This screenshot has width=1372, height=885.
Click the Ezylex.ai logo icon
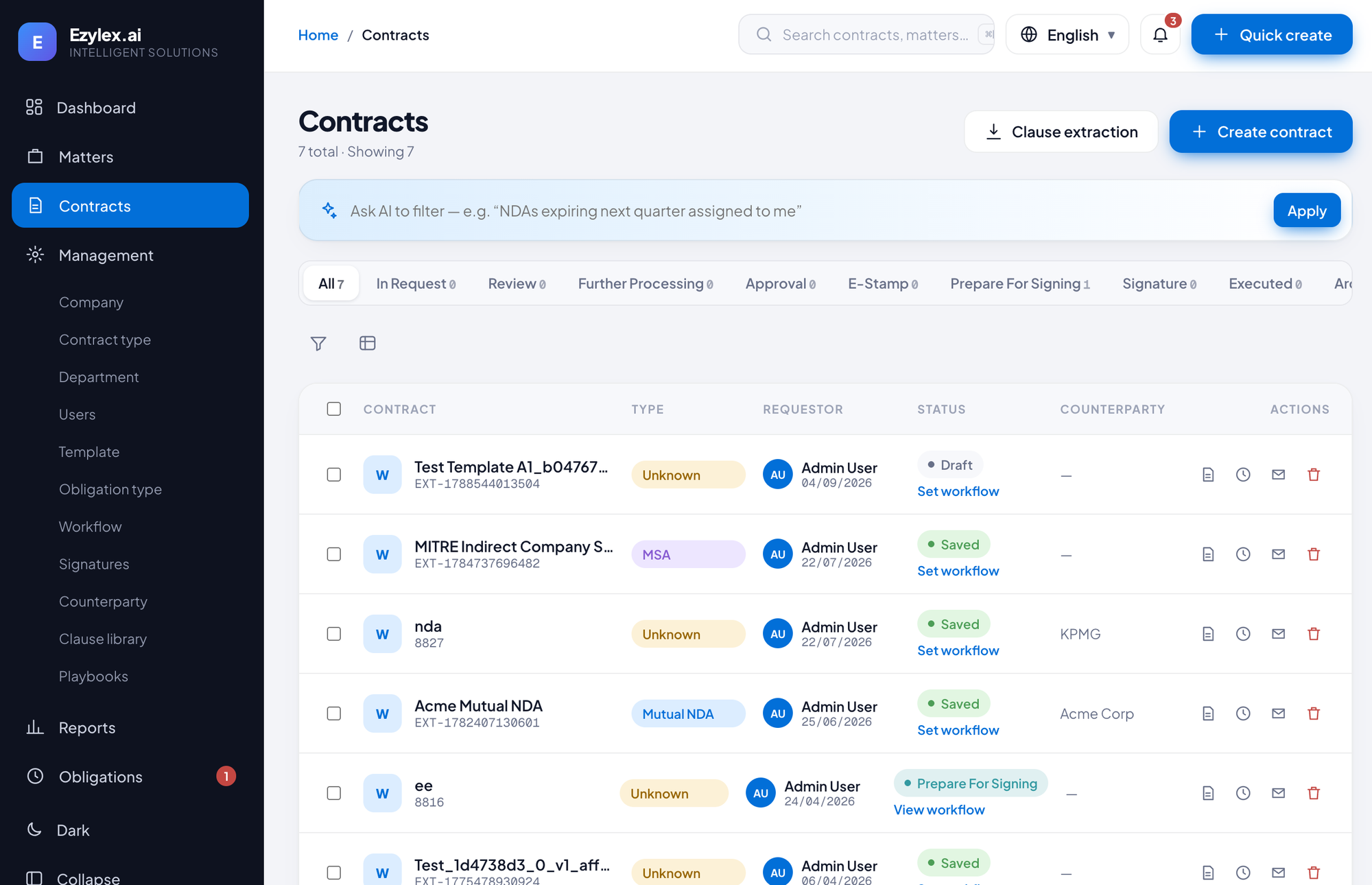(x=37, y=42)
